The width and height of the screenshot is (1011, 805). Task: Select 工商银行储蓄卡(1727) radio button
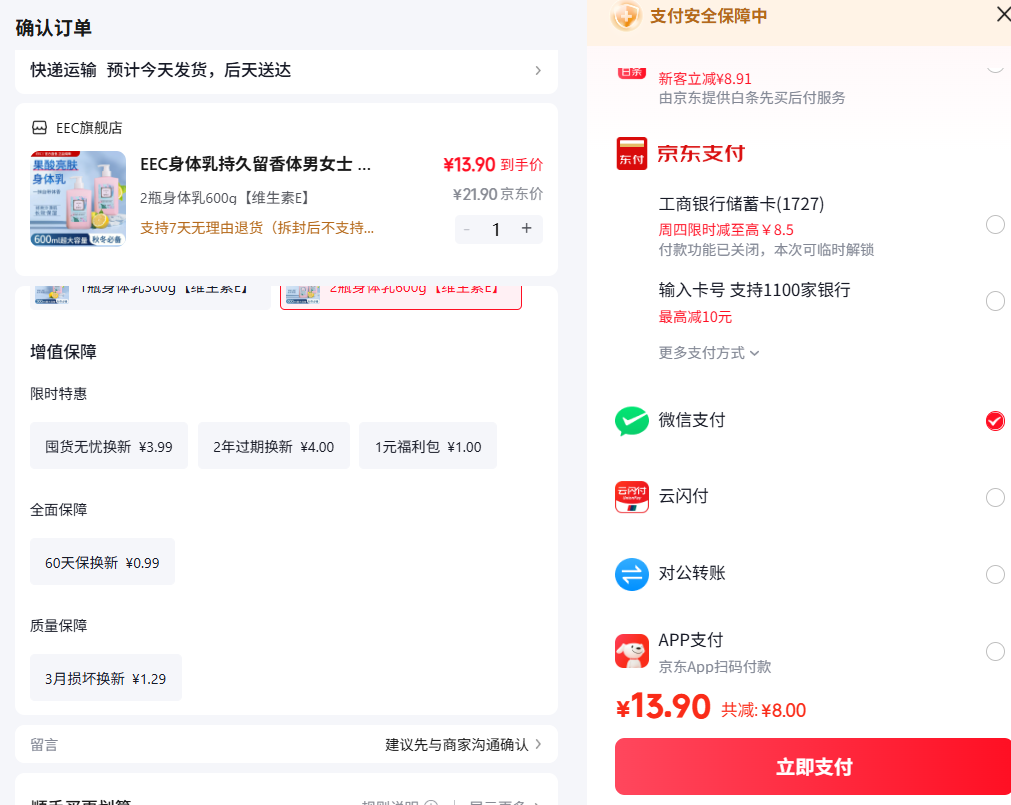(995, 224)
